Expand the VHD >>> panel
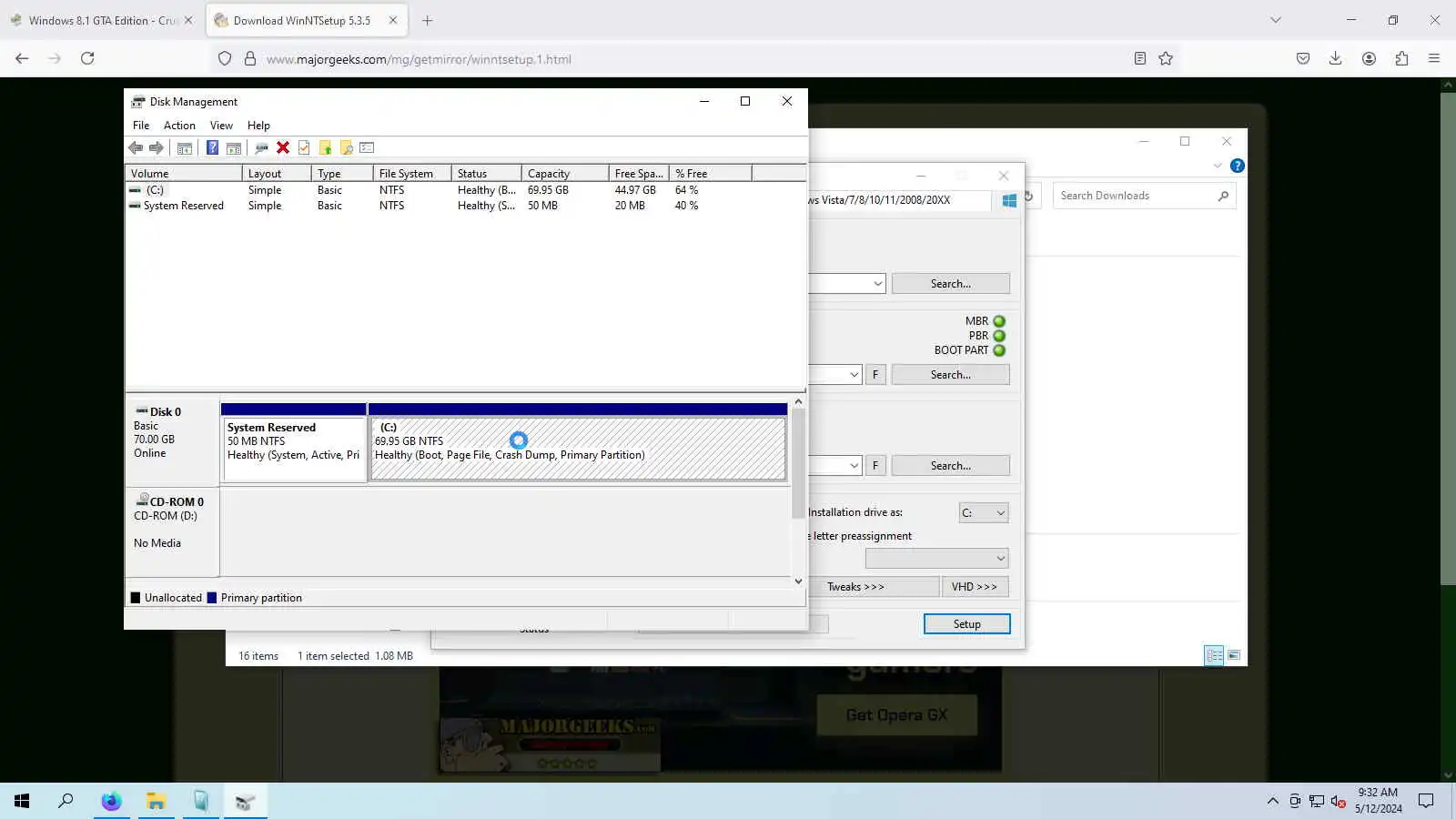Viewport: 1456px width, 819px height. [x=975, y=587]
